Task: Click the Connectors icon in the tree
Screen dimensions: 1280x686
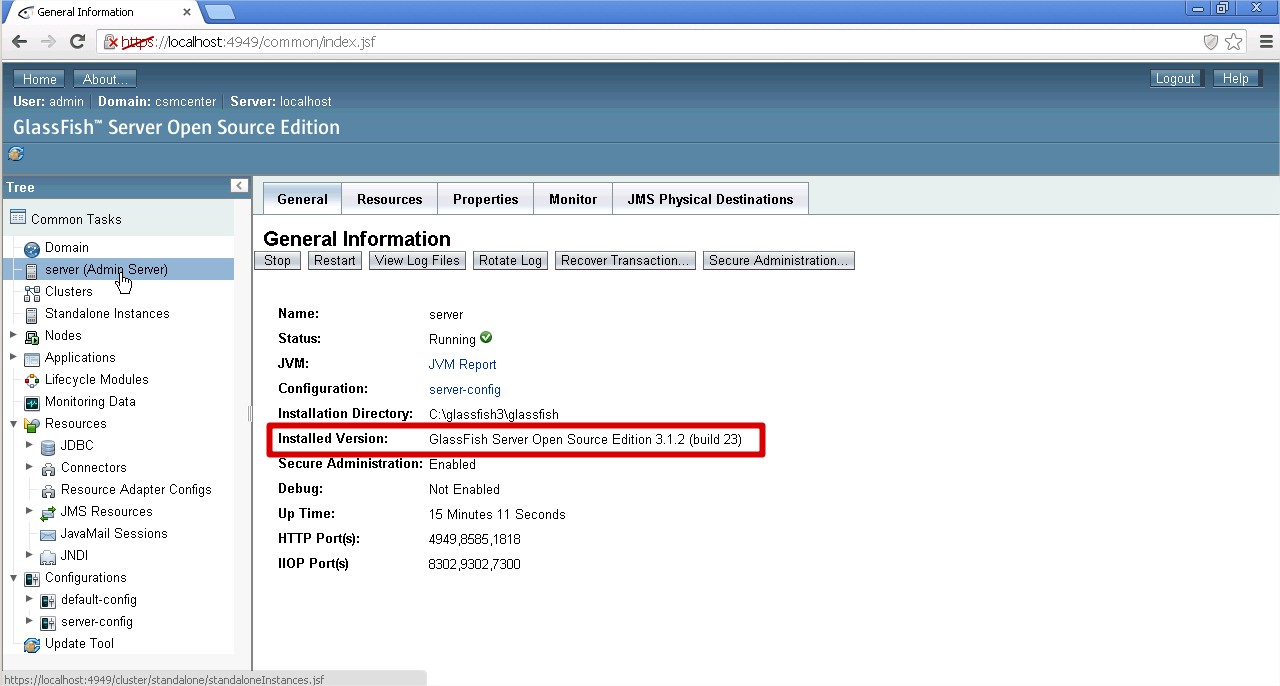Action: pyautogui.click(x=47, y=467)
